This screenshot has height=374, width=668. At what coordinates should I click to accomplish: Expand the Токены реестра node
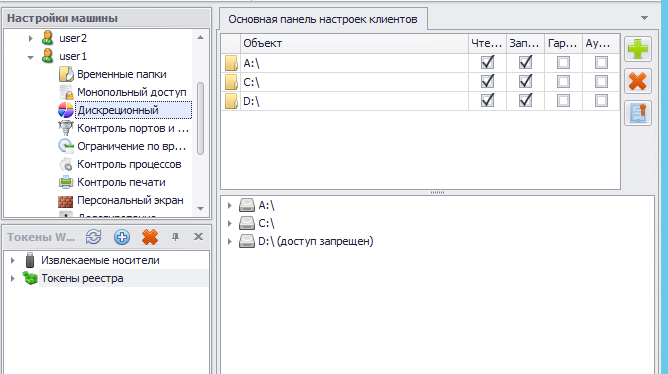pos(12,278)
